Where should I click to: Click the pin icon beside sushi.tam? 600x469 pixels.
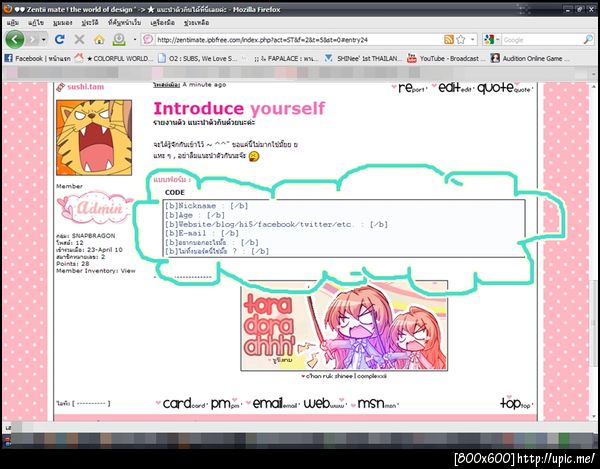tap(60, 87)
